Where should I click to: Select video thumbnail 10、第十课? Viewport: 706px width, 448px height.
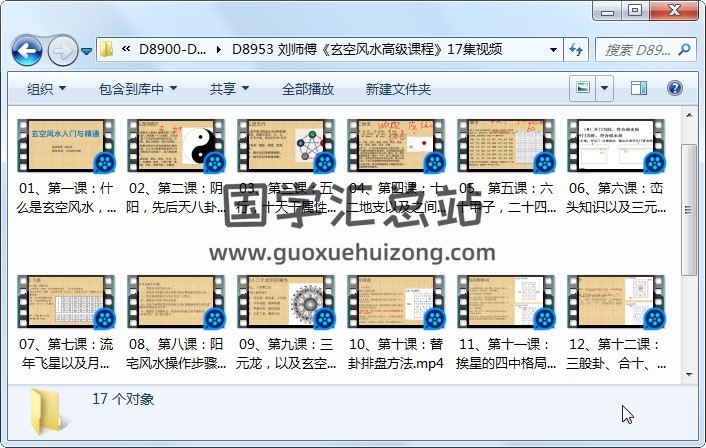point(395,302)
